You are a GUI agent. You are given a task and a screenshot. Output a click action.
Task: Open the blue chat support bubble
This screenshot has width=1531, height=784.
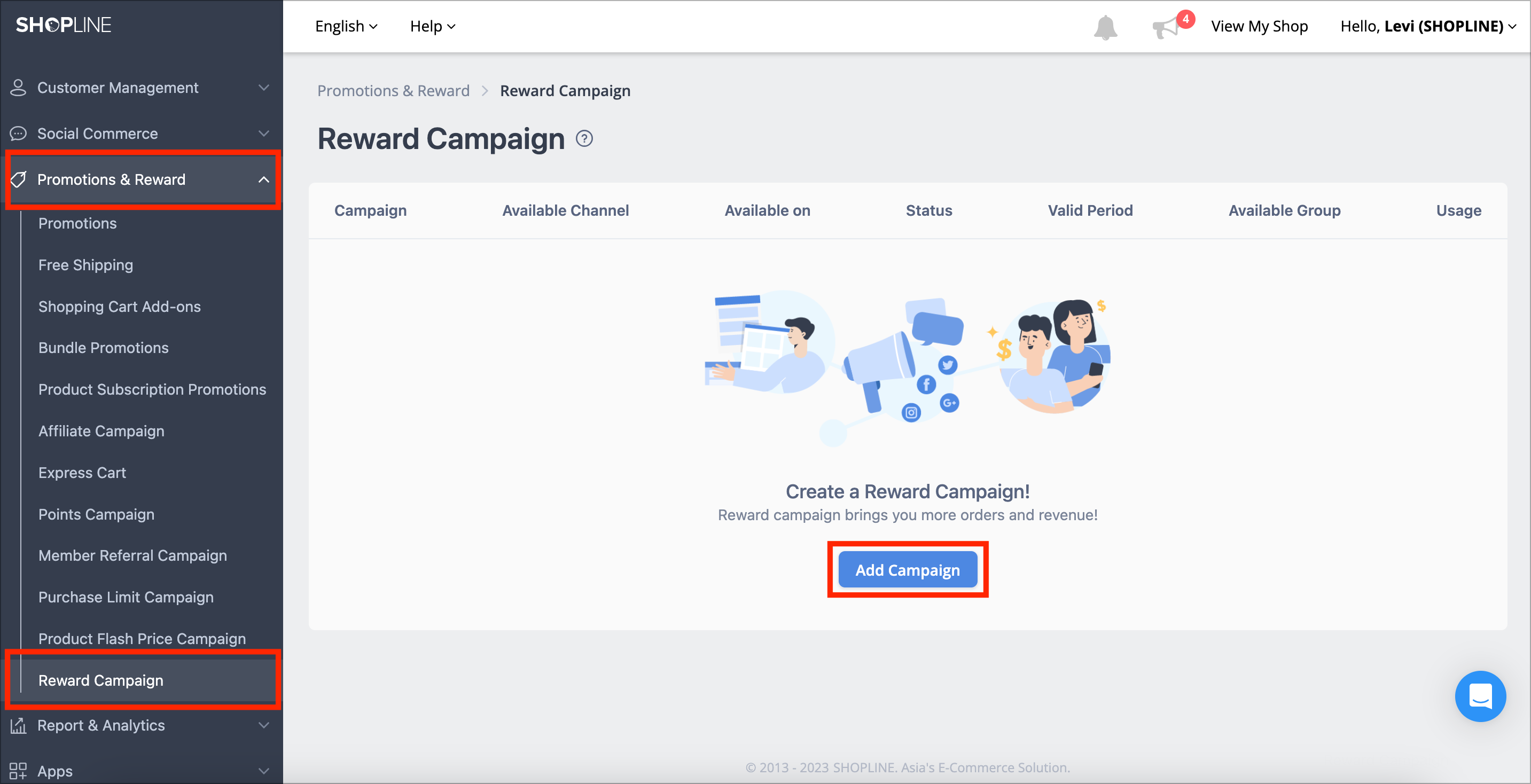(x=1480, y=696)
